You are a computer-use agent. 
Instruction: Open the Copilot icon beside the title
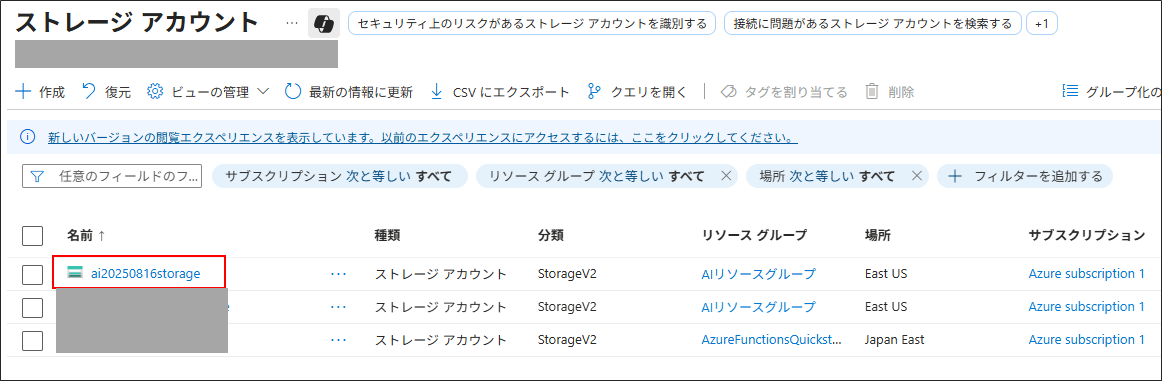click(x=324, y=24)
